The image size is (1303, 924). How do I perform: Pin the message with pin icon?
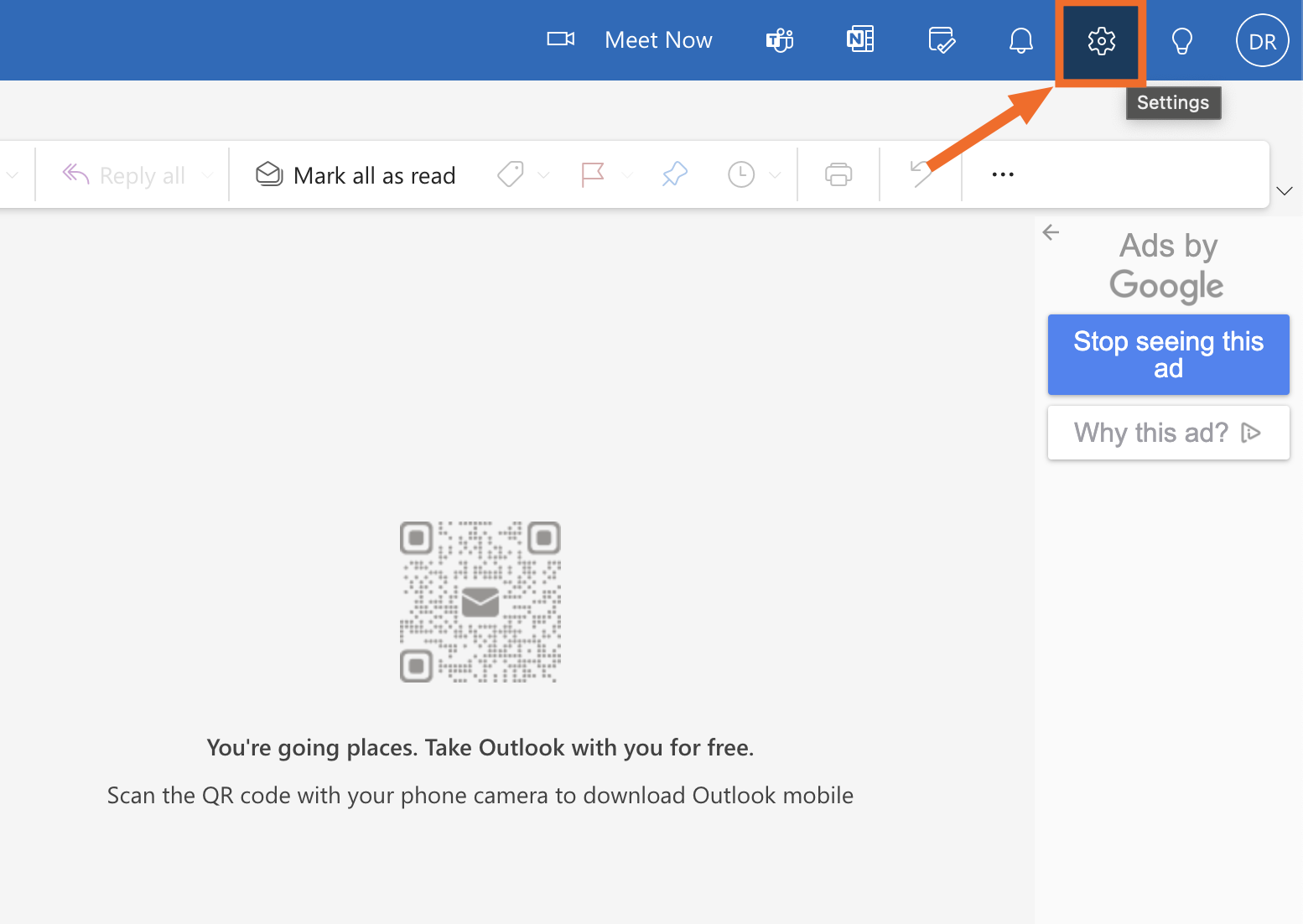[675, 174]
